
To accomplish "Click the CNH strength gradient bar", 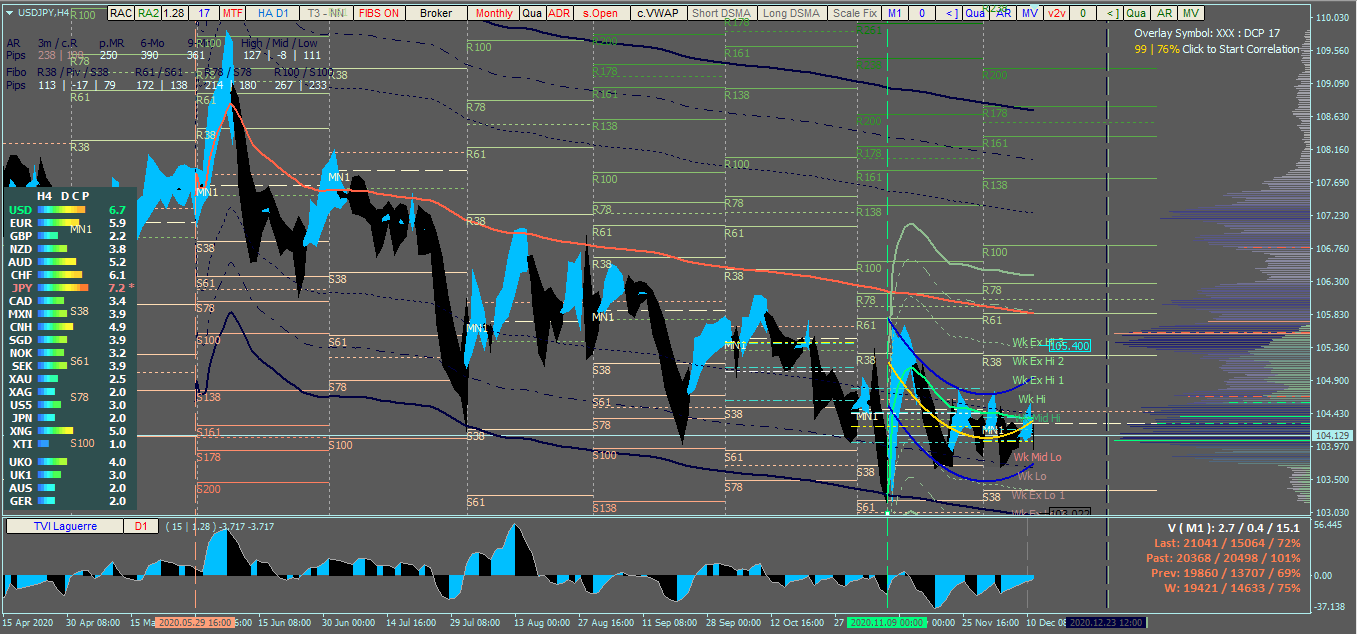I will tap(56, 326).
